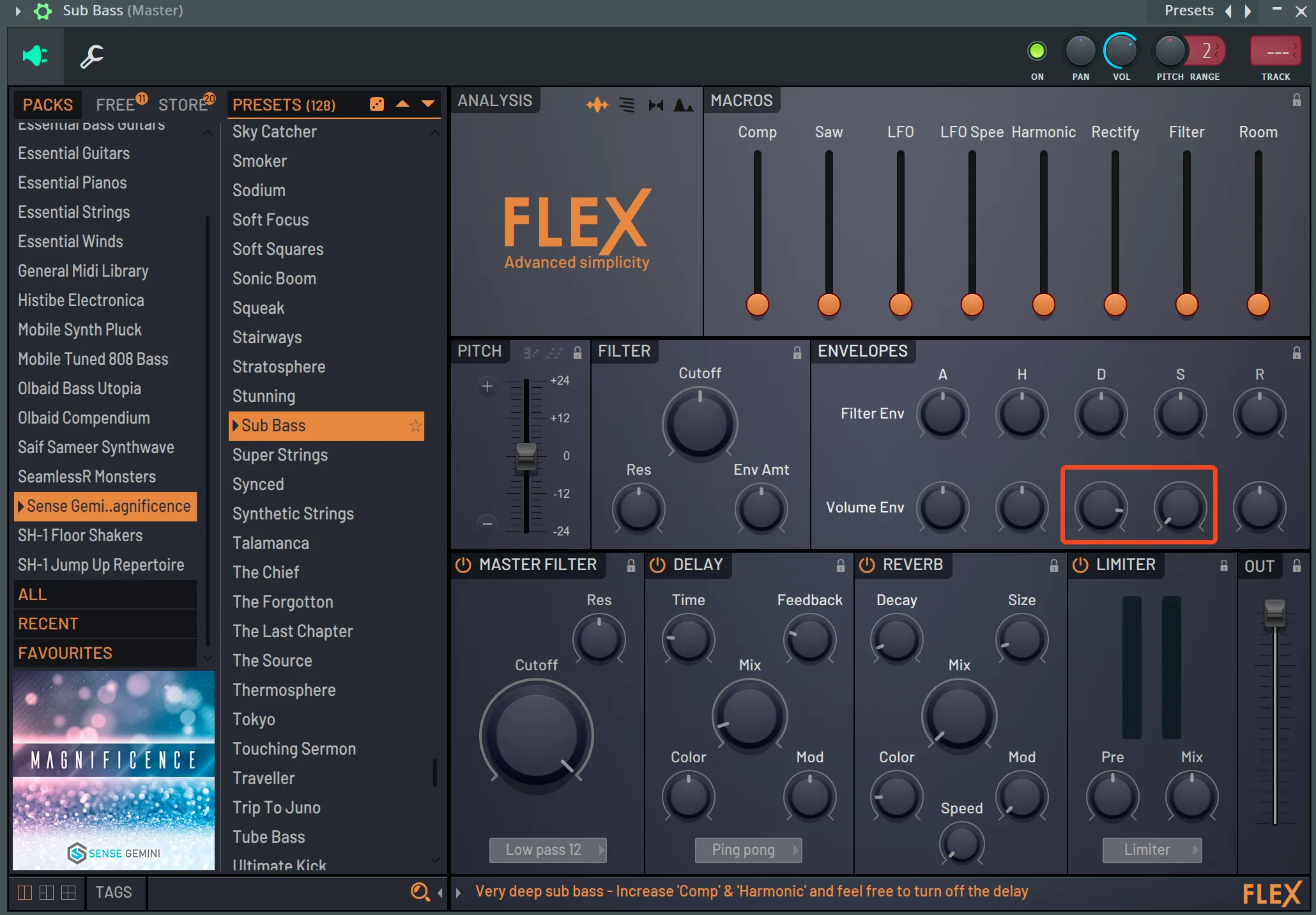Select next preset from title bar Presets arrow

coord(1248,11)
